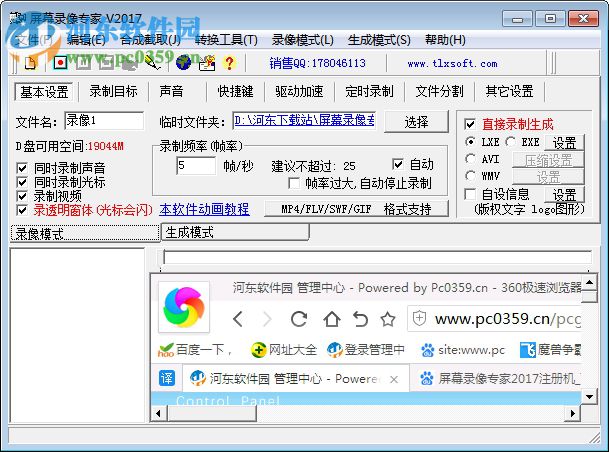Click the blue 译 translate icon in the preview

[167, 378]
